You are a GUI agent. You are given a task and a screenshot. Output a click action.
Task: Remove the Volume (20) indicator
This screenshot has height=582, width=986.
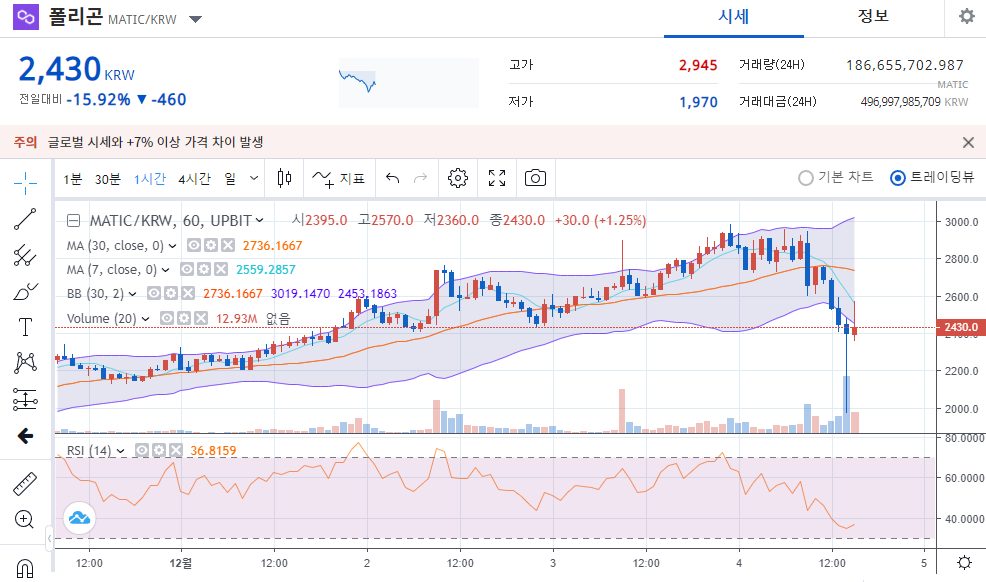201,318
